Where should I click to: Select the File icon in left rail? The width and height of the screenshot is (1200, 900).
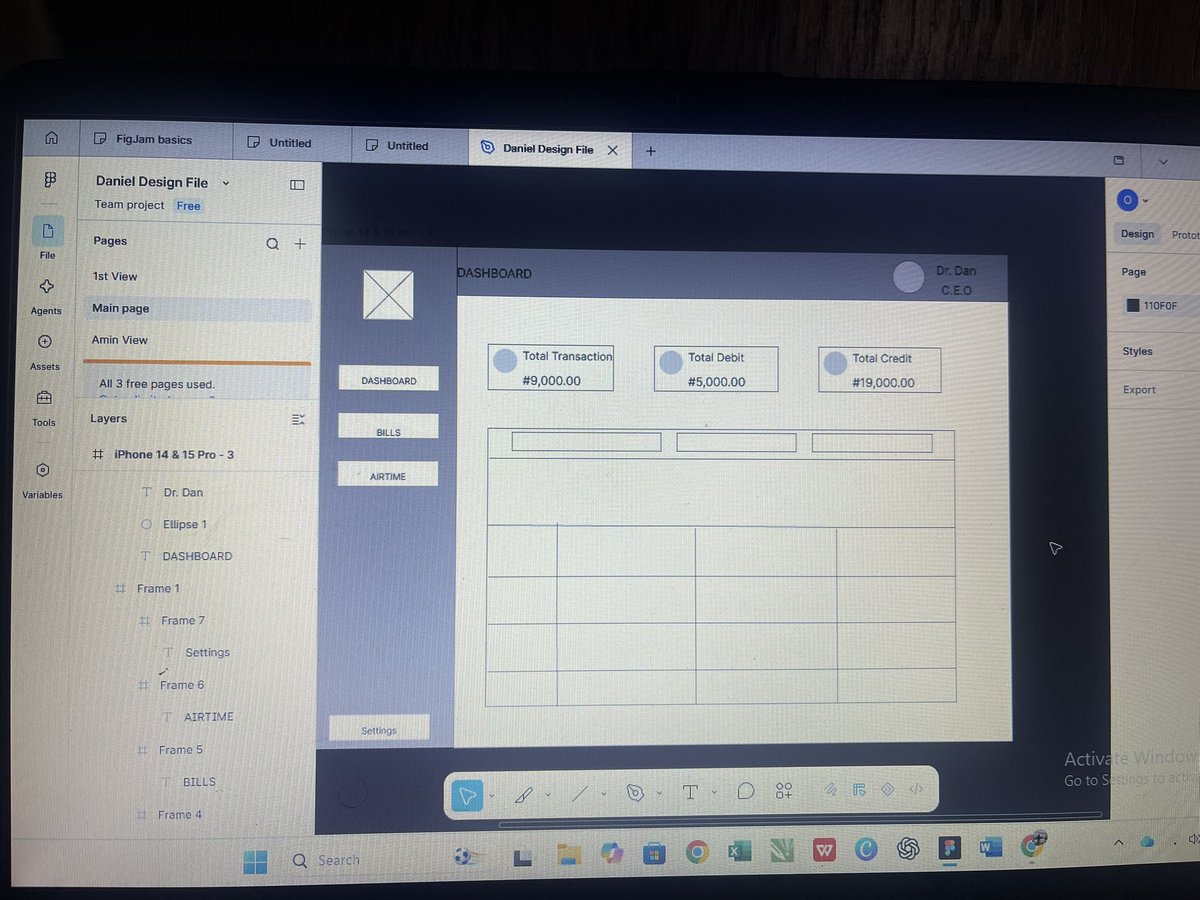(48, 231)
